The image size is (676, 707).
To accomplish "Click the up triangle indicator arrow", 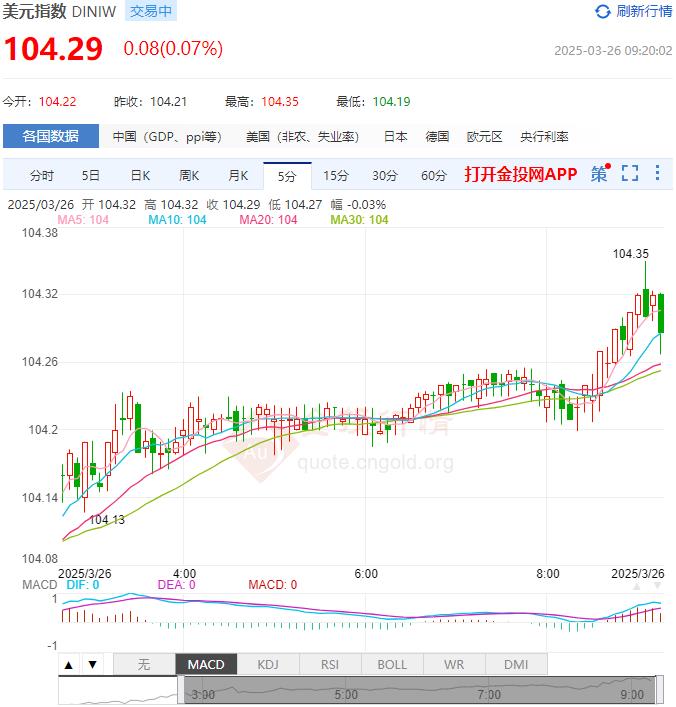I will pos(69,664).
